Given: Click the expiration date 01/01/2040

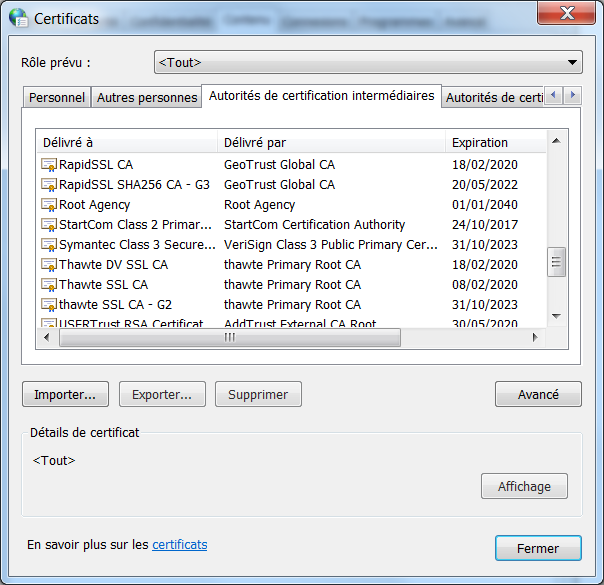Looking at the screenshot, I should (x=485, y=205).
